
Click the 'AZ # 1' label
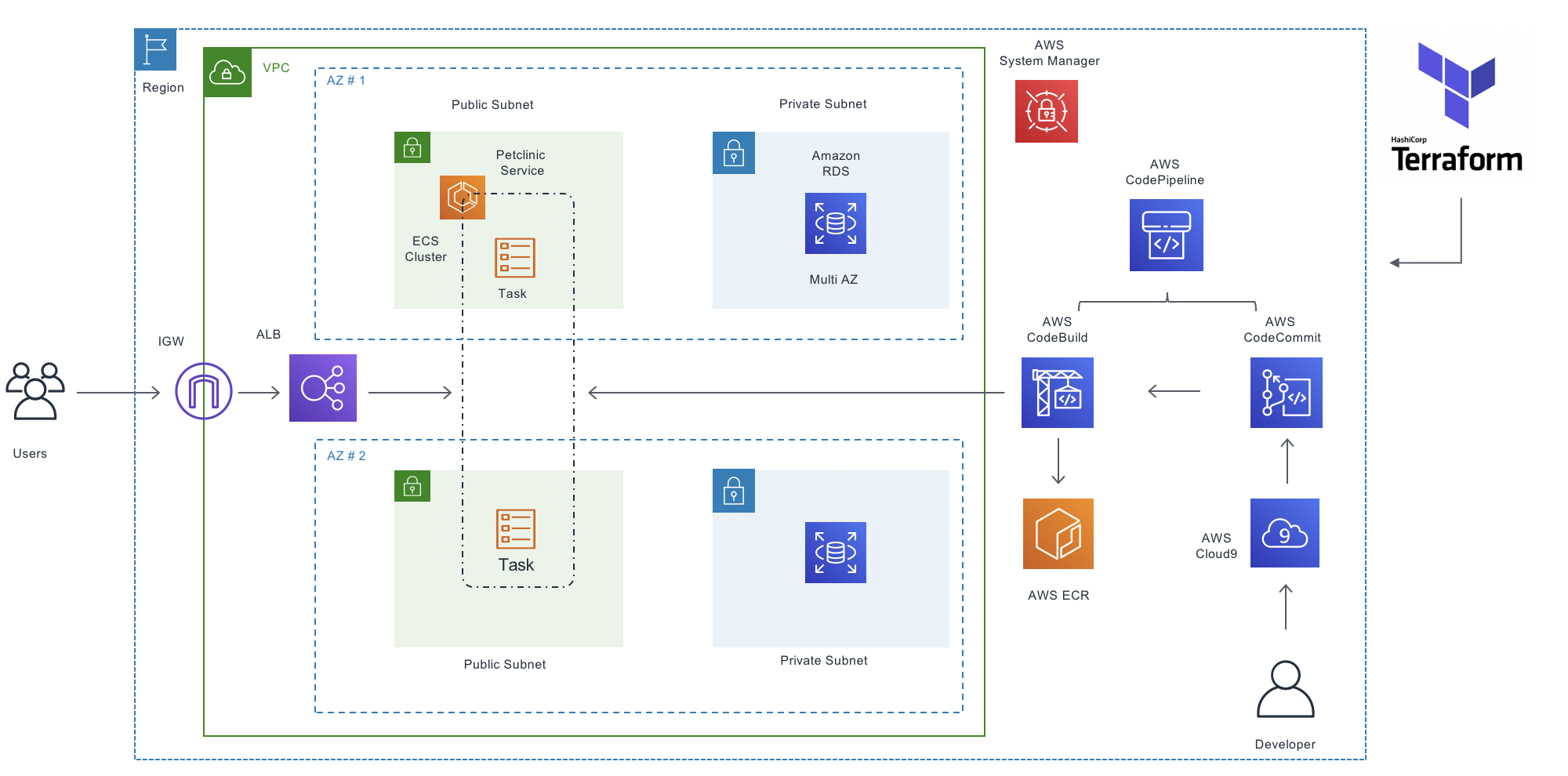pyautogui.click(x=346, y=80)
